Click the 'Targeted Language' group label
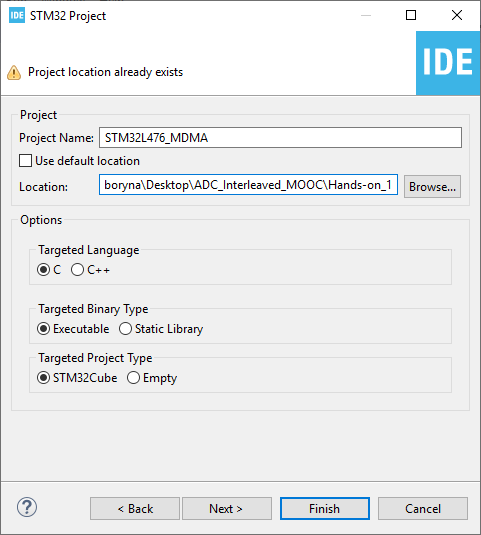 [x=89, y=250]
